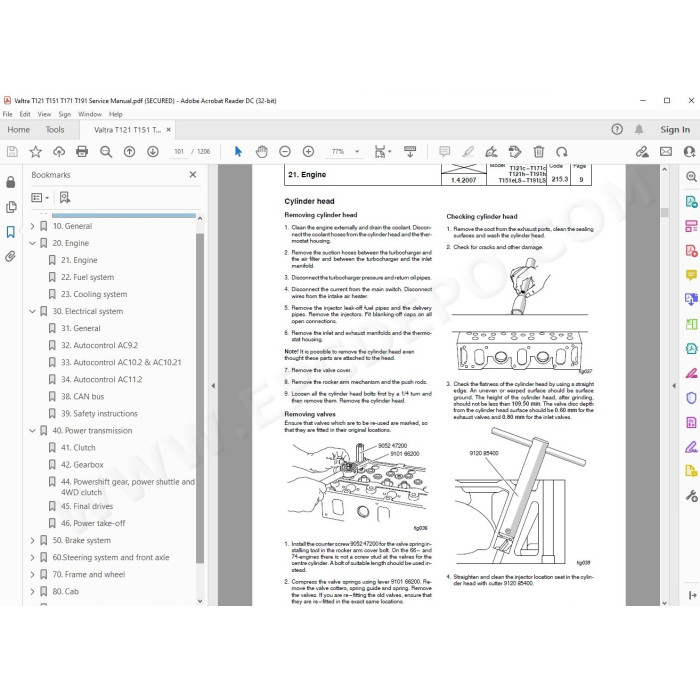
Task: Collapse the 30. Electrical system bookmark
Action: [x=32, y=312]
